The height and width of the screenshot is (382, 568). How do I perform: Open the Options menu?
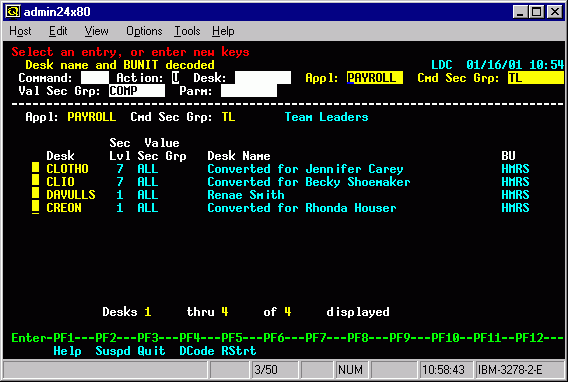click(x=144, y=31)
